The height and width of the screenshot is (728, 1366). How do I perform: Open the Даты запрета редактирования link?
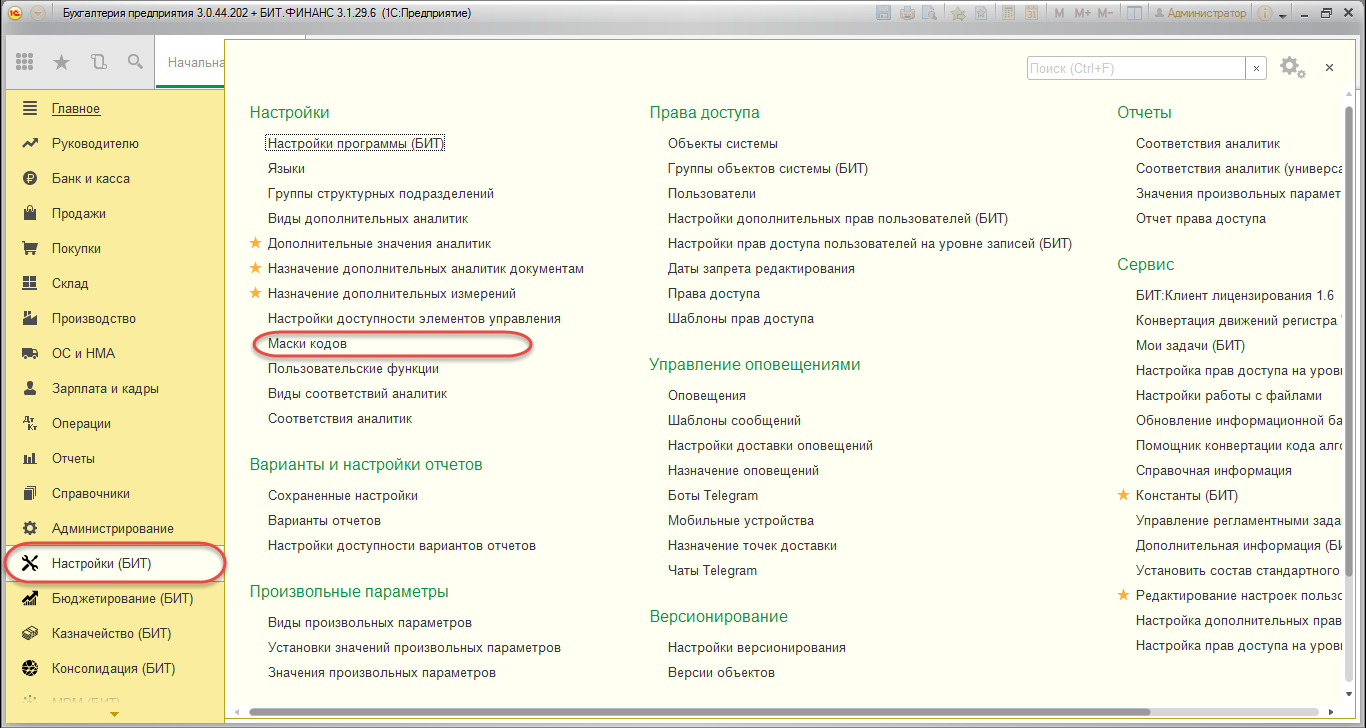[x=761, y=268]
